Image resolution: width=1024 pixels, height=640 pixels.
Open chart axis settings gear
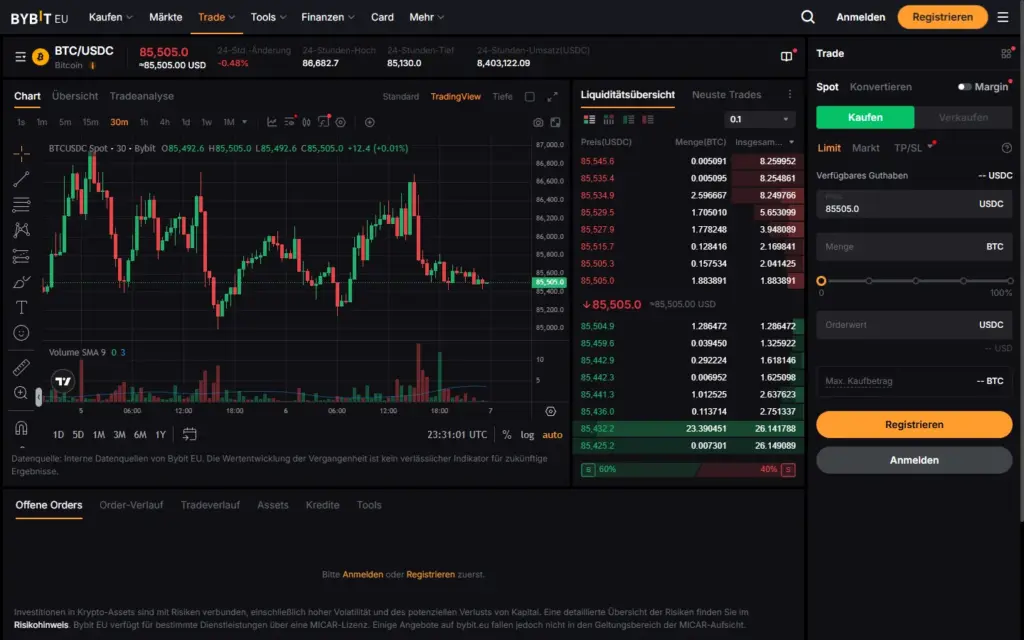(551, 411)
